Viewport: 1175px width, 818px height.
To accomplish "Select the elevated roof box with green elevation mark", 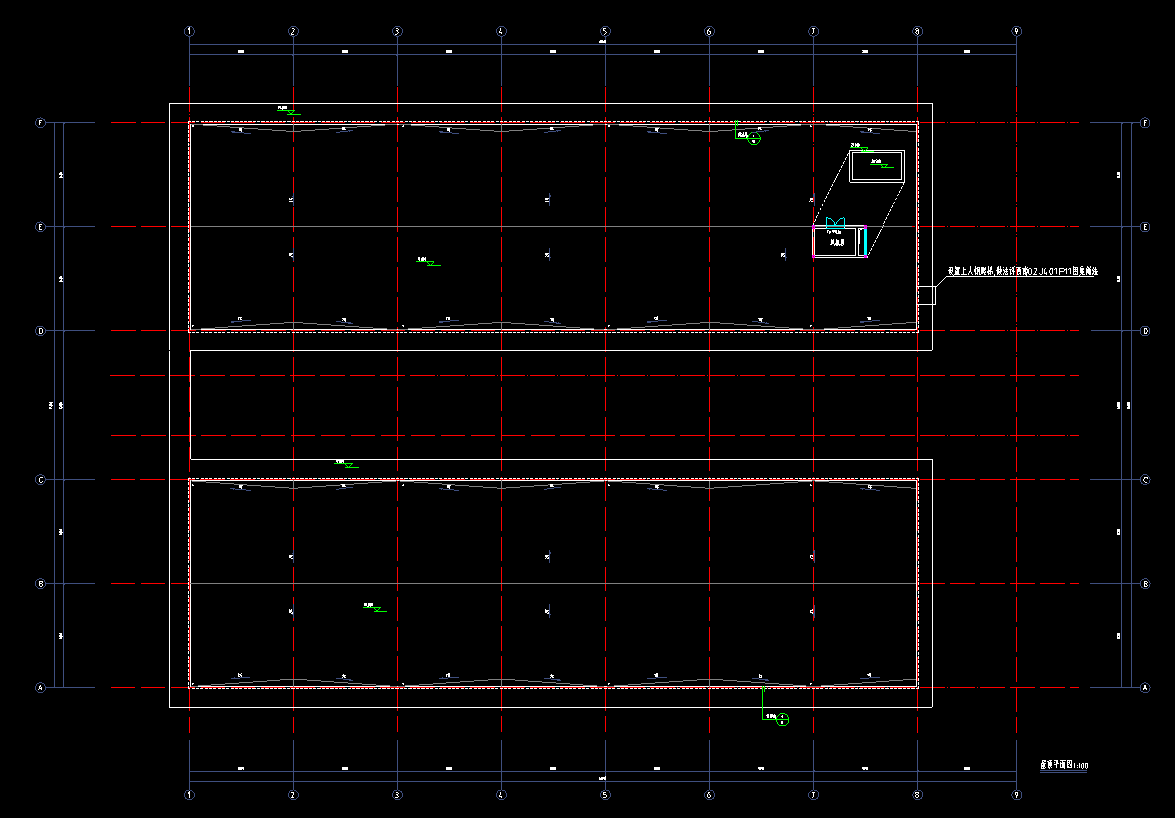I will pyautogui.click(x=877, y=166).
